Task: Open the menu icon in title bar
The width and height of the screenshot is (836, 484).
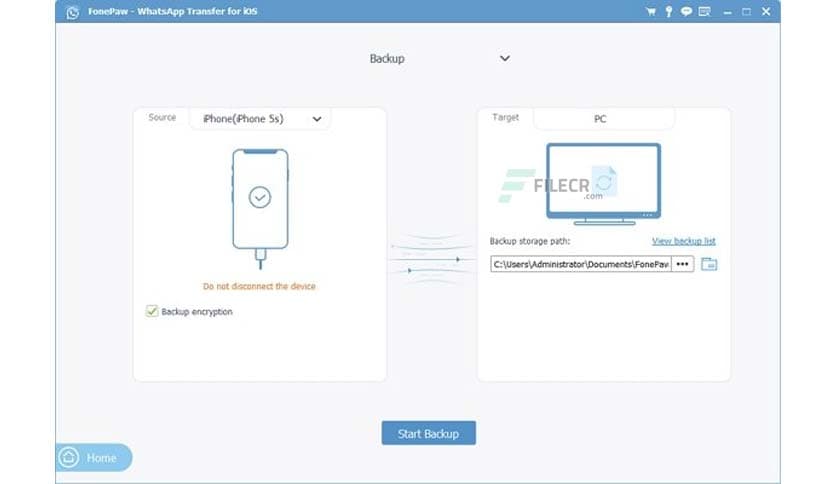Action: point(704,11)
